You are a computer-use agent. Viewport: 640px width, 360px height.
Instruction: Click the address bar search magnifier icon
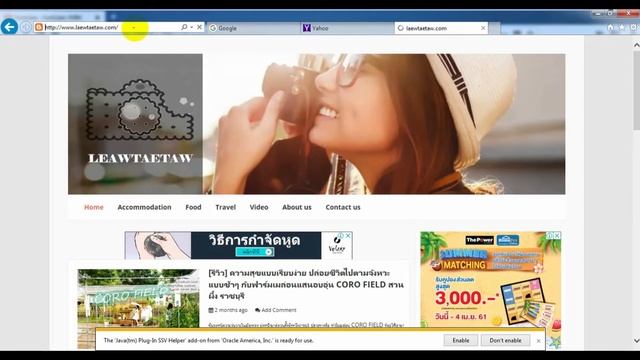pyautogui.click(x=184, y=27)
